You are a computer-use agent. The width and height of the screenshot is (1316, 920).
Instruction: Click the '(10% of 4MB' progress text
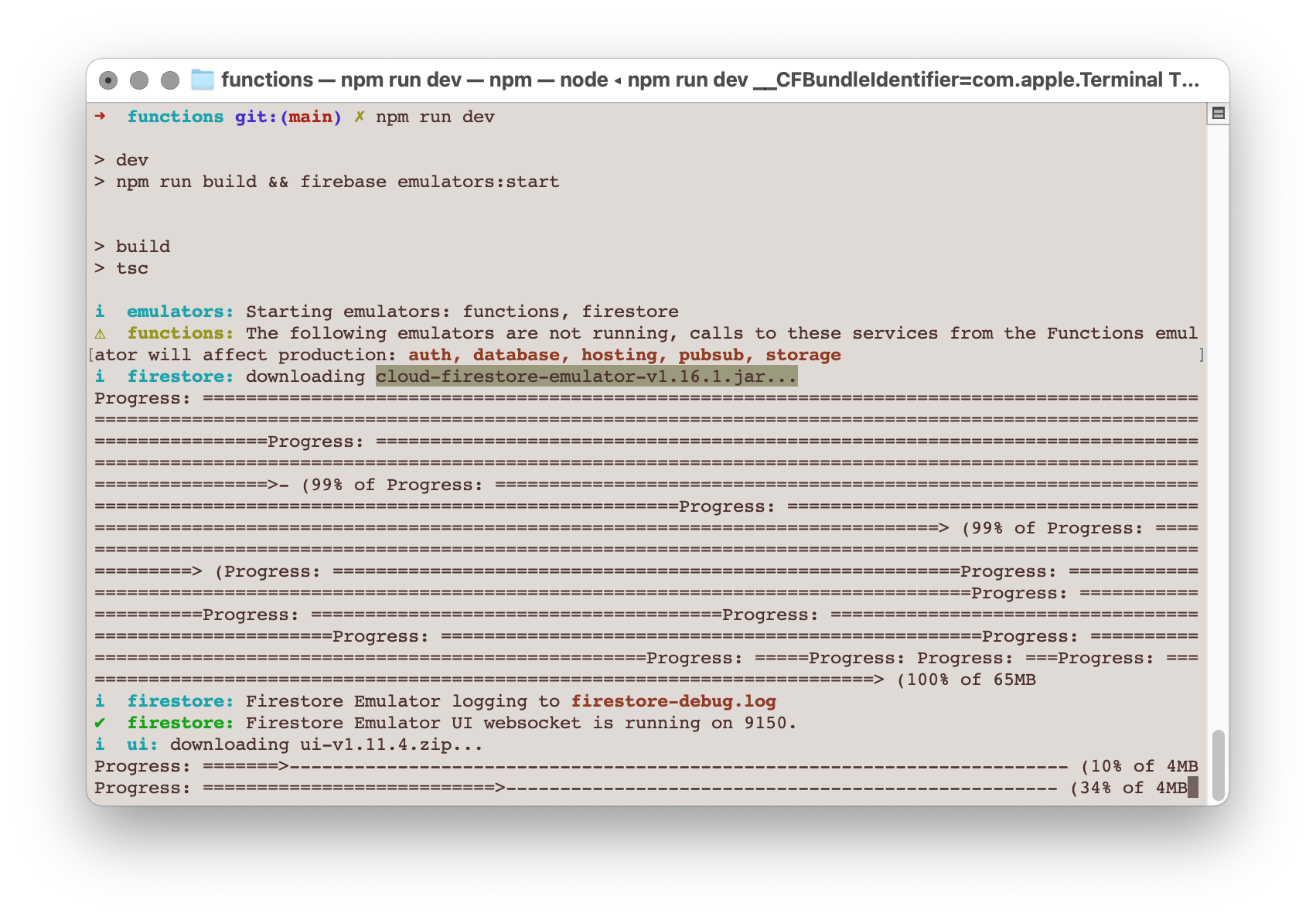(x=1139, y=766)
